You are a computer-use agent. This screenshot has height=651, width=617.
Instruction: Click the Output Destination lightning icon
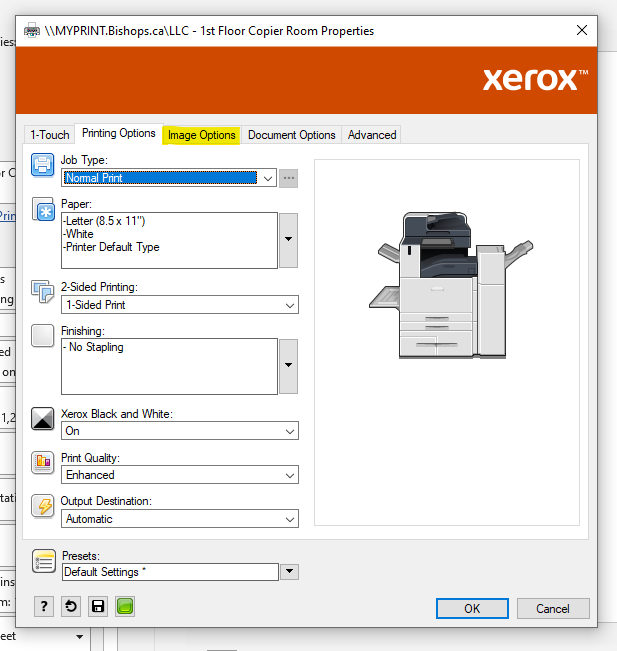[x=44, y=506]
